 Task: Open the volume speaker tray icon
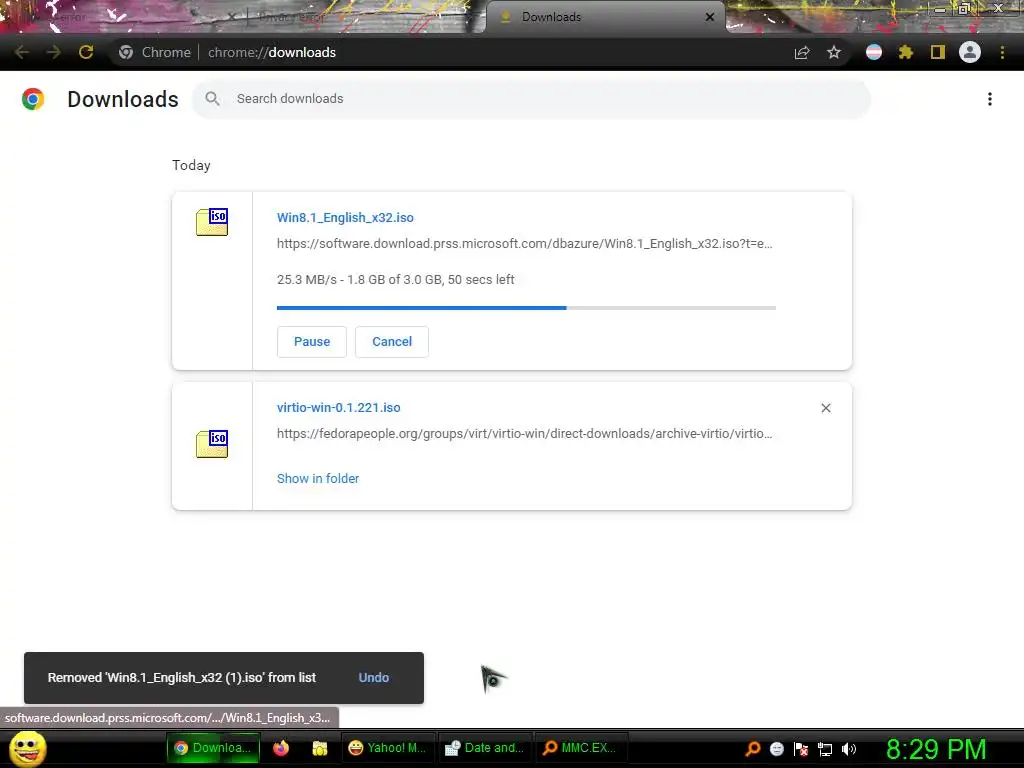(x=849, y=749)
